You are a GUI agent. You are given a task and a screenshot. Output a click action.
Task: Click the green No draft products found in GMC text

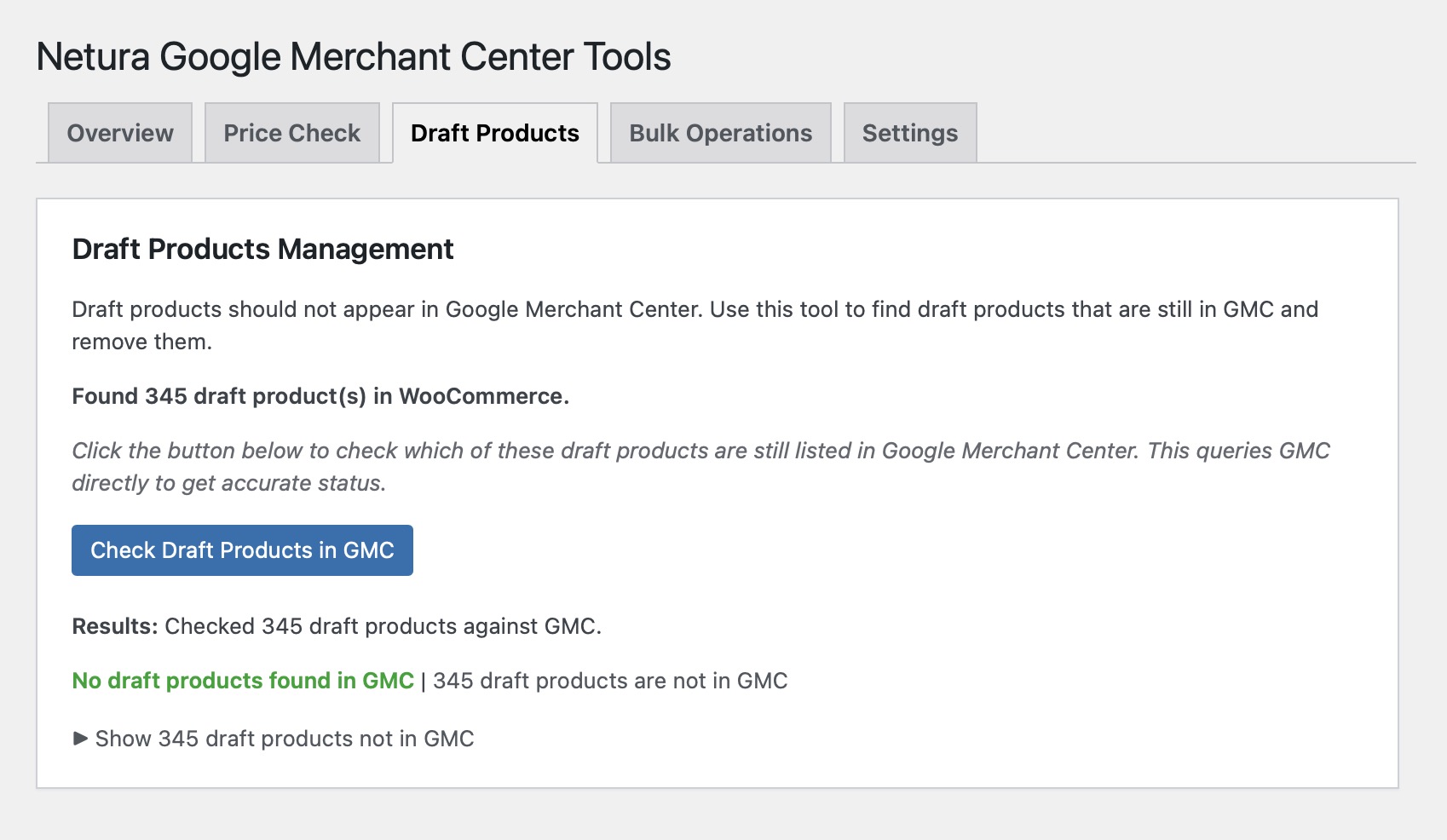click(244, 681)
